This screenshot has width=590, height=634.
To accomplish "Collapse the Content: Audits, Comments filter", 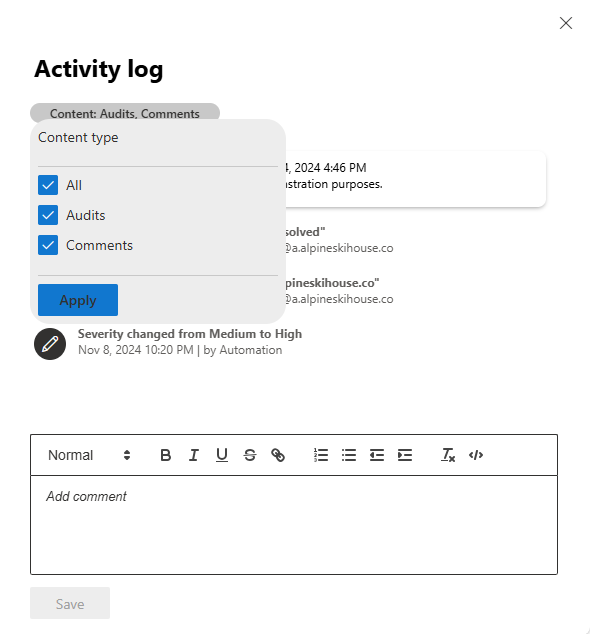I will [125, 113].
